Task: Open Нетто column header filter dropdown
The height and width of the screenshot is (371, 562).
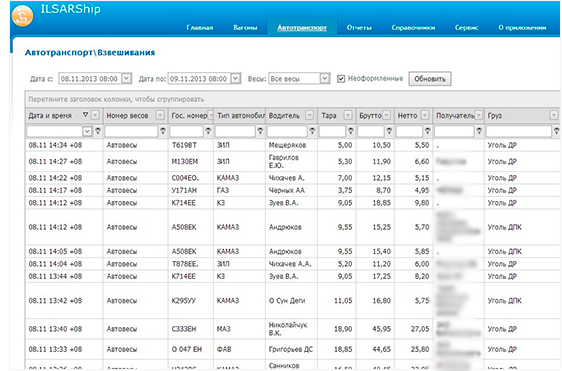Action: coord(425,115)
